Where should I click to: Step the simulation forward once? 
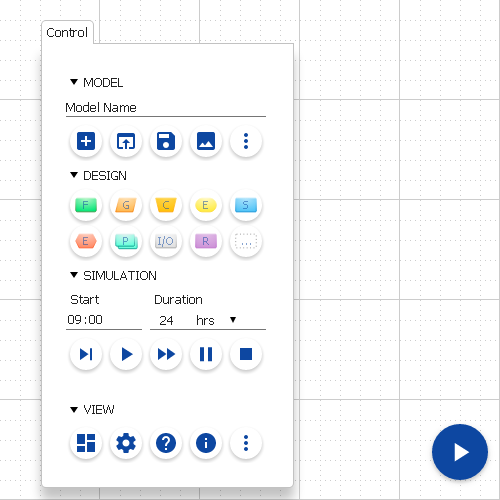pyautogui.click(x=86, y=354)
